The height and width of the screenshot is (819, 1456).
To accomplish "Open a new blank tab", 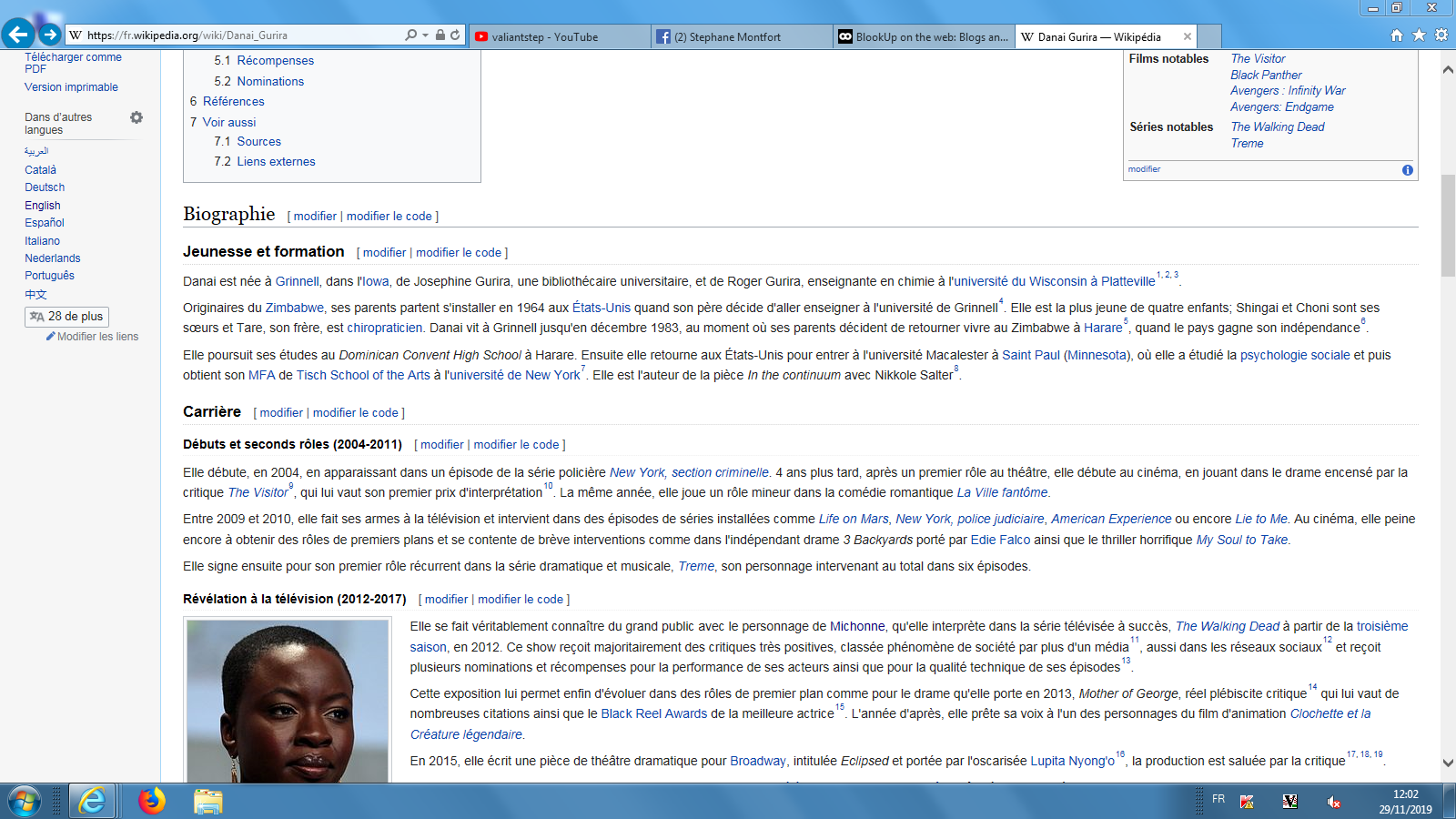I will [x=1209, y=36].
